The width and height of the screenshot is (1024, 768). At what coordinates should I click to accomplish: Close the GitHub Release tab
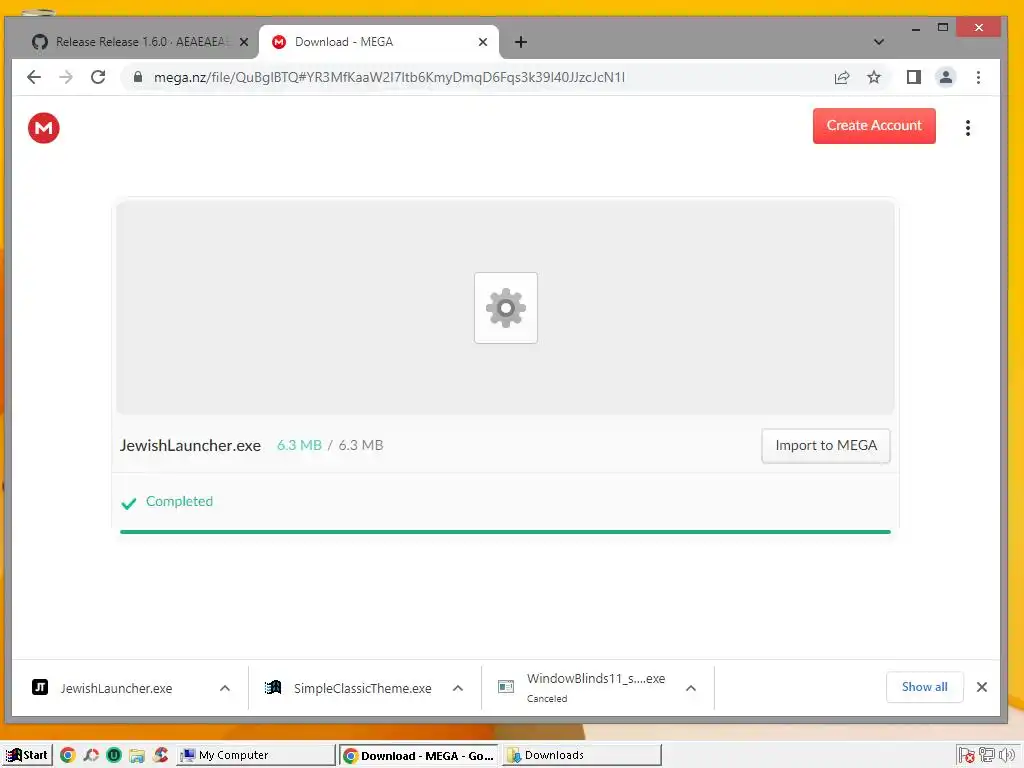(244, 42)
